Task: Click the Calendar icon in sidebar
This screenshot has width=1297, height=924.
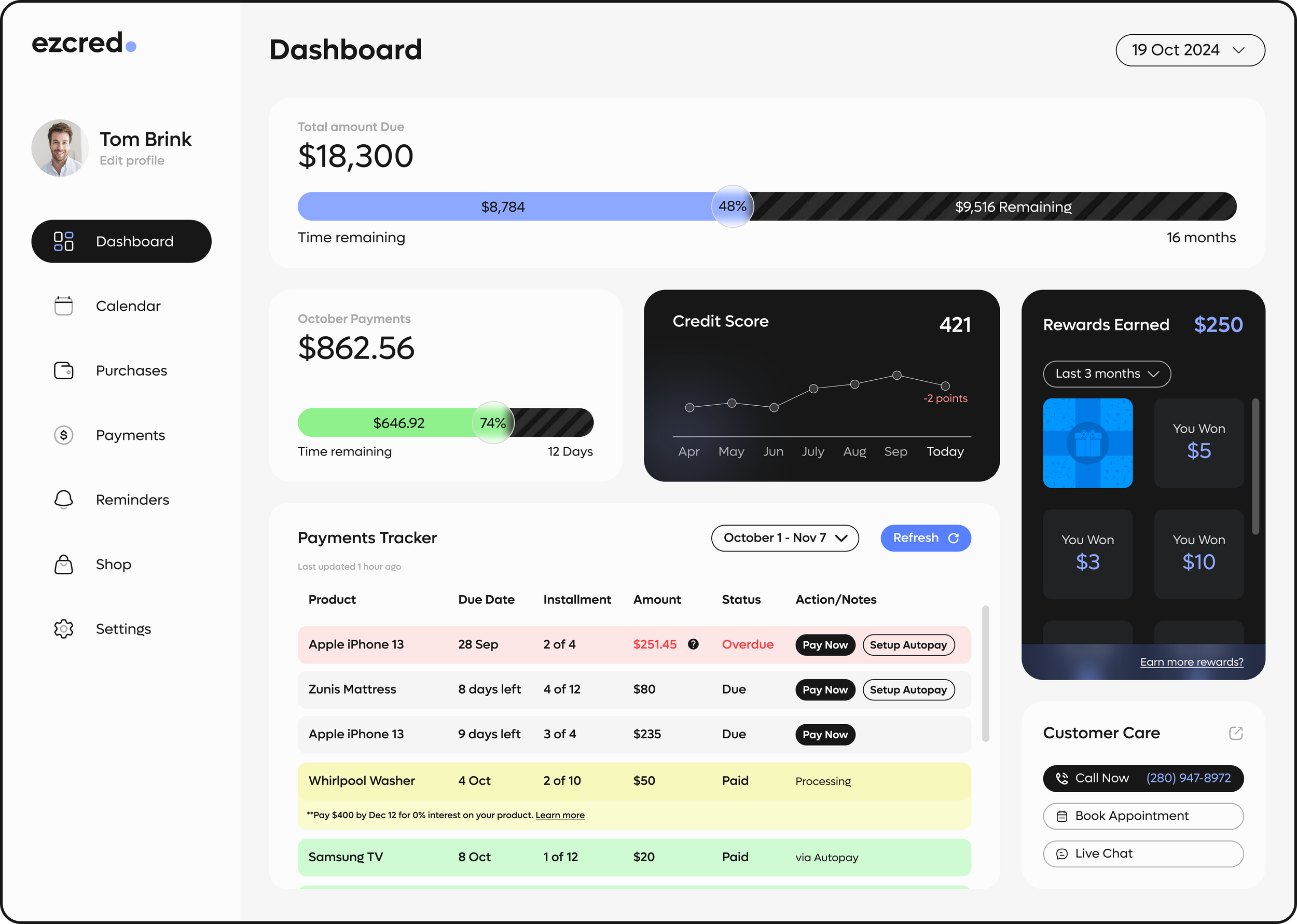Action: (x=63, y=306)
